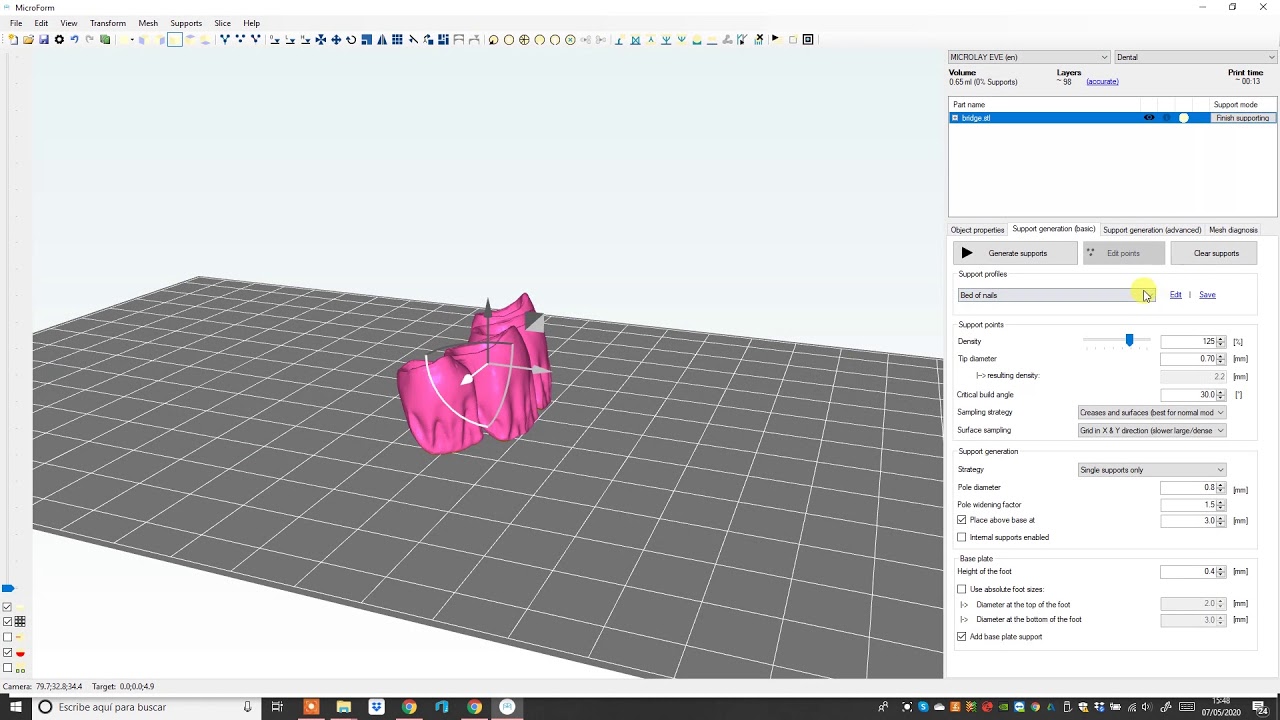This screenshot has height=720, width=1280.
Task: Select the rotate tool circular arrow icon
Action: [351, 40]
